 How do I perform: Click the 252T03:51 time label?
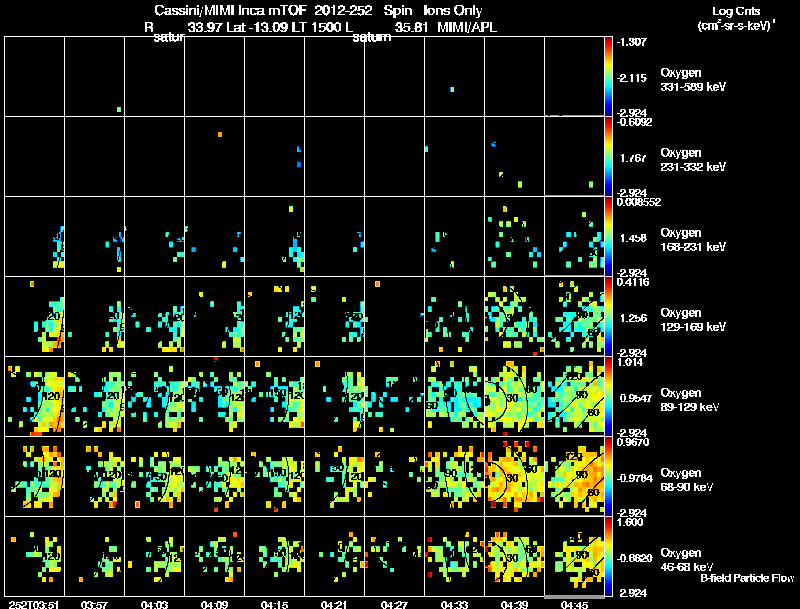pyautogui.click(x=34, y=604)
